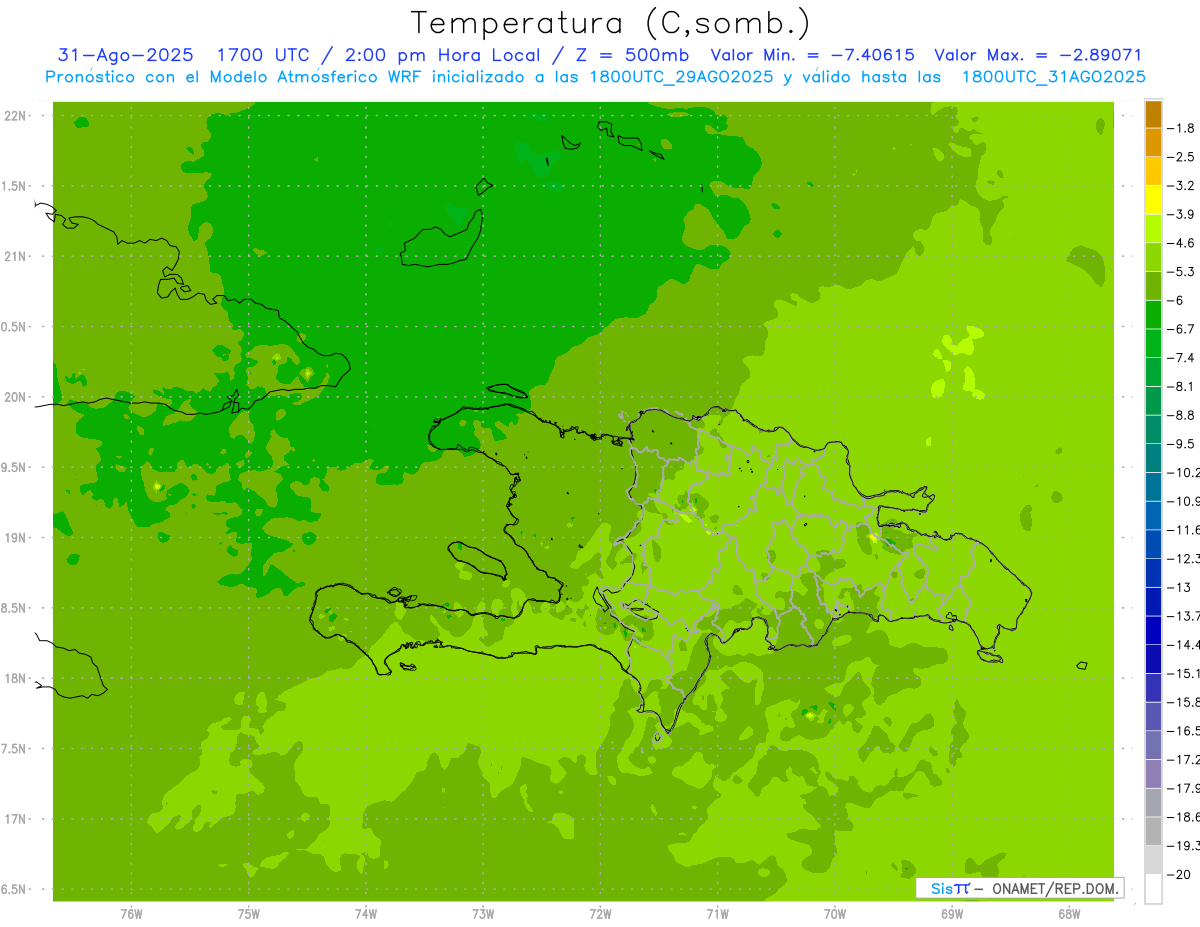Image resolution: width=1200 pixels, height=927 pixels.
Task: Click the '20N' latitude axis label
Action: [x=16, y=397]
